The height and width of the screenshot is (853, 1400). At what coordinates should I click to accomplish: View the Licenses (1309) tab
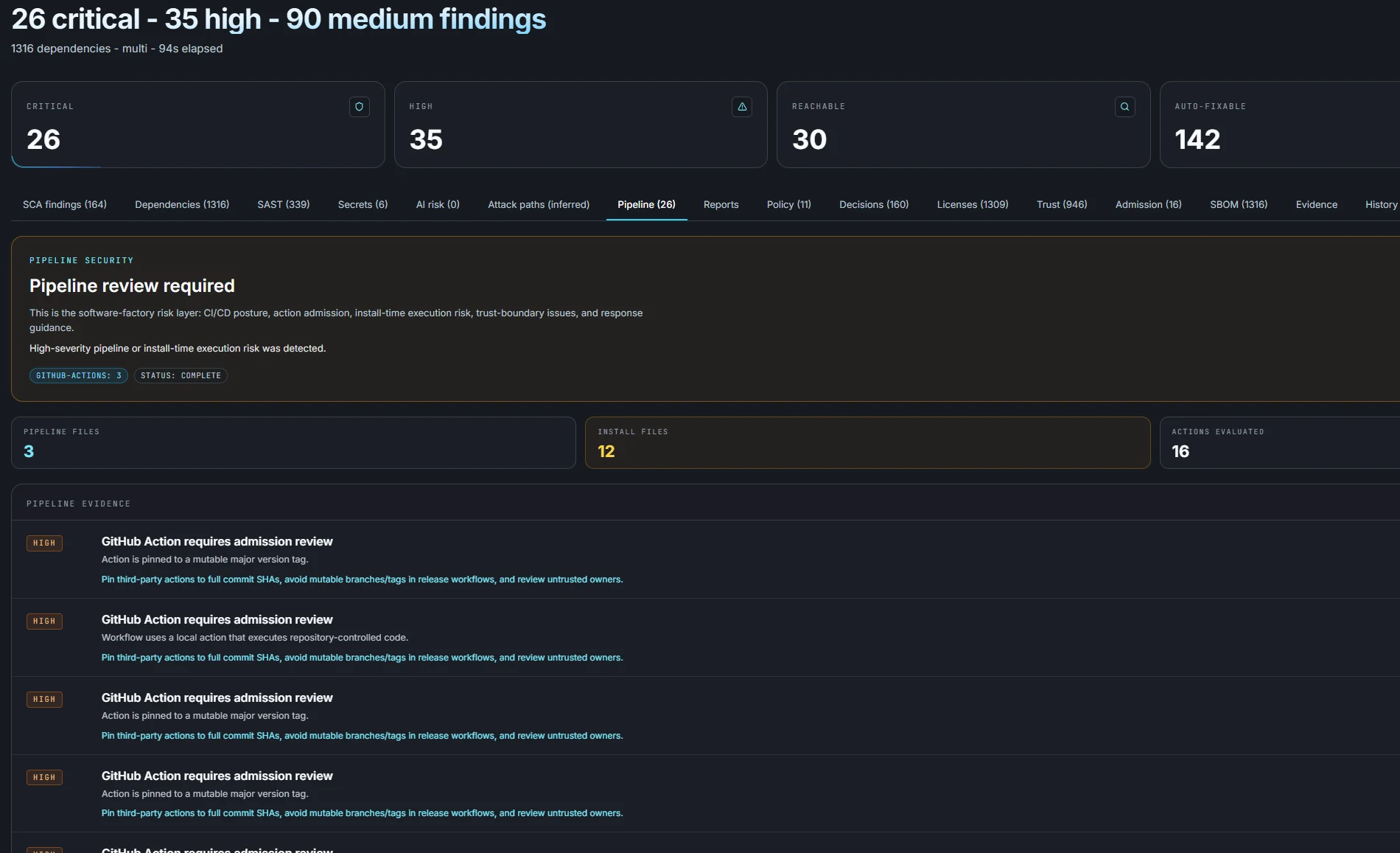coord(973,204)
